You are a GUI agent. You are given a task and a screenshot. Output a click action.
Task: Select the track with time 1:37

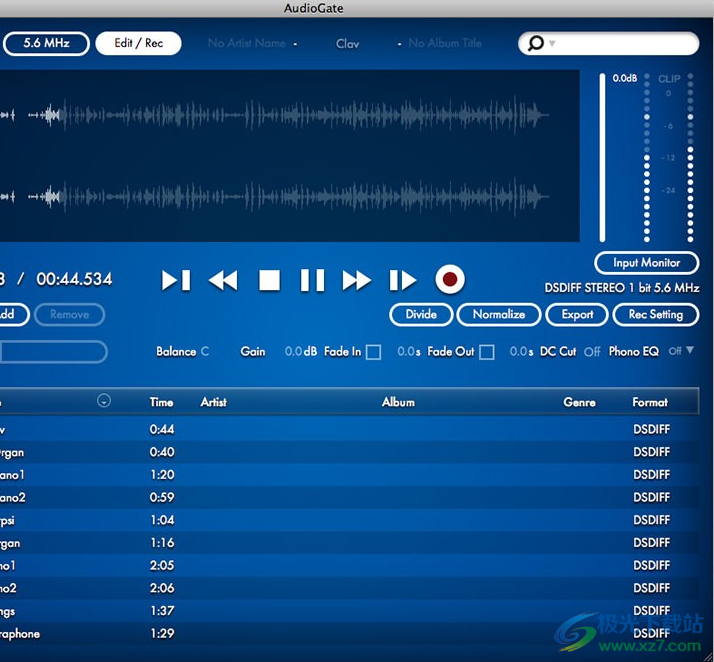[349, 611]
